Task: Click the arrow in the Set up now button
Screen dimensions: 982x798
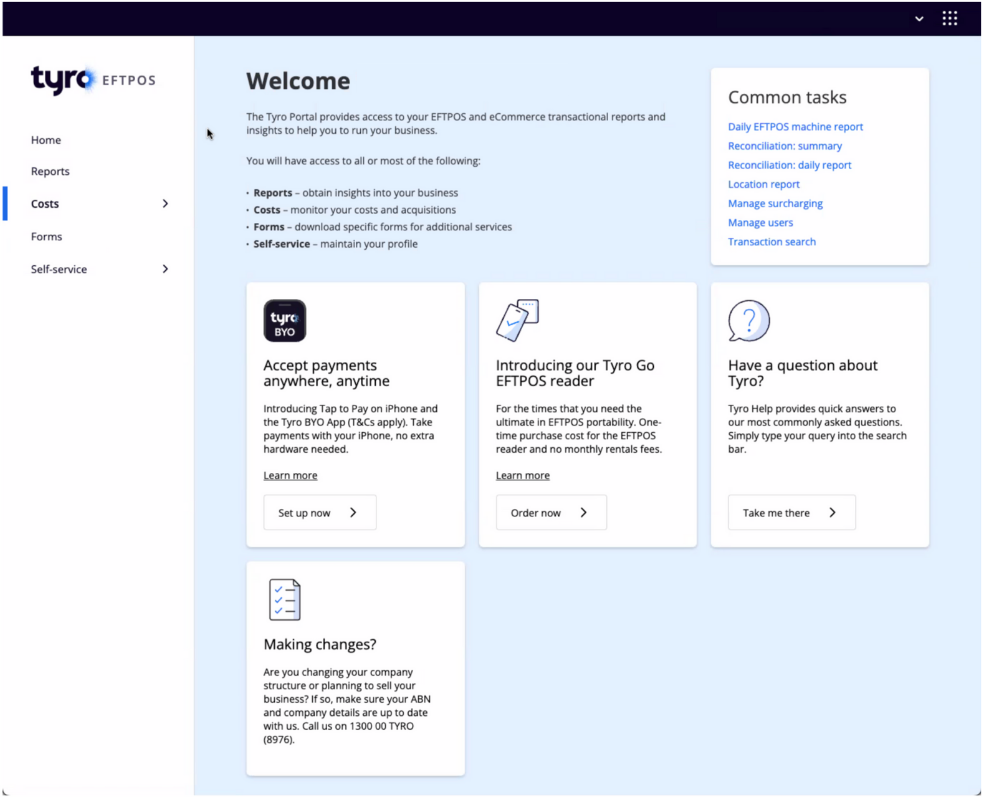Action: (353, 513)
